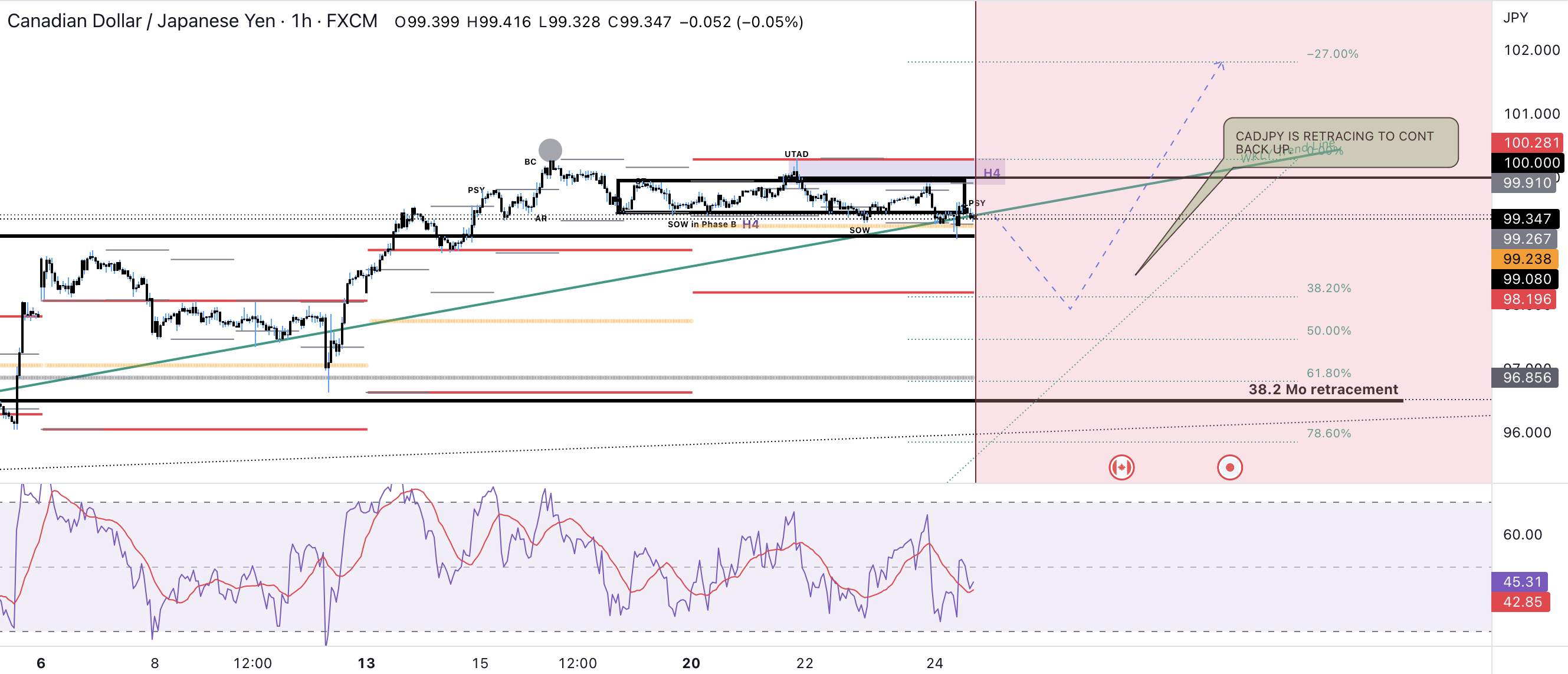Screen dimensions: 1568x674
Task: Click the 61.80% Fibonacci level label
Action: point(1328,372)
